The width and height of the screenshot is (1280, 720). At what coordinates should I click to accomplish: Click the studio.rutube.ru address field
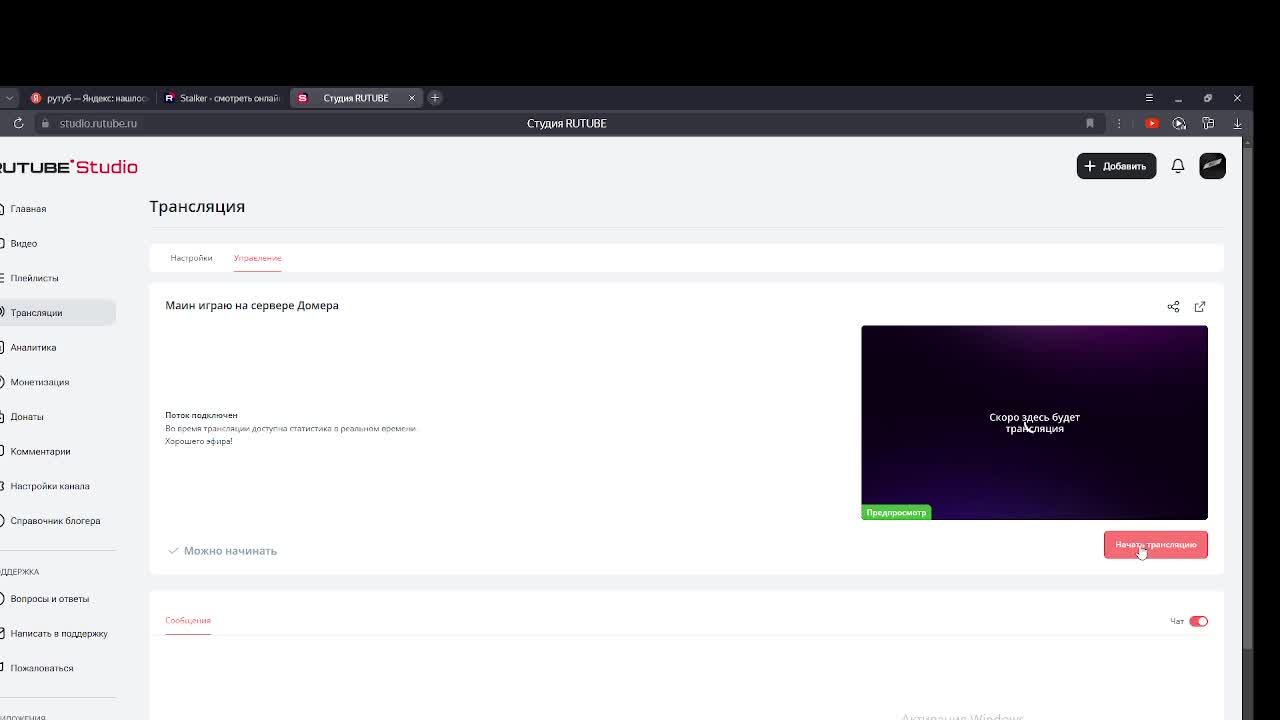[98, 123]
